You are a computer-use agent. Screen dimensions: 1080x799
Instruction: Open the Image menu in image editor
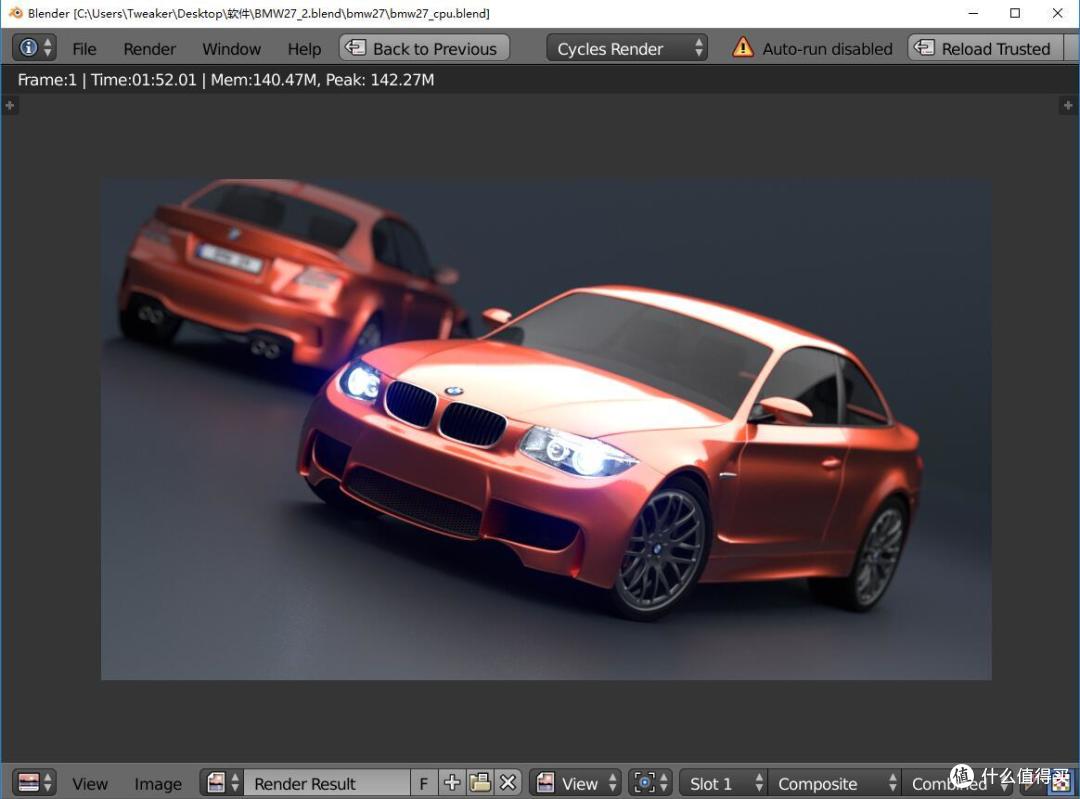(158, 784)
